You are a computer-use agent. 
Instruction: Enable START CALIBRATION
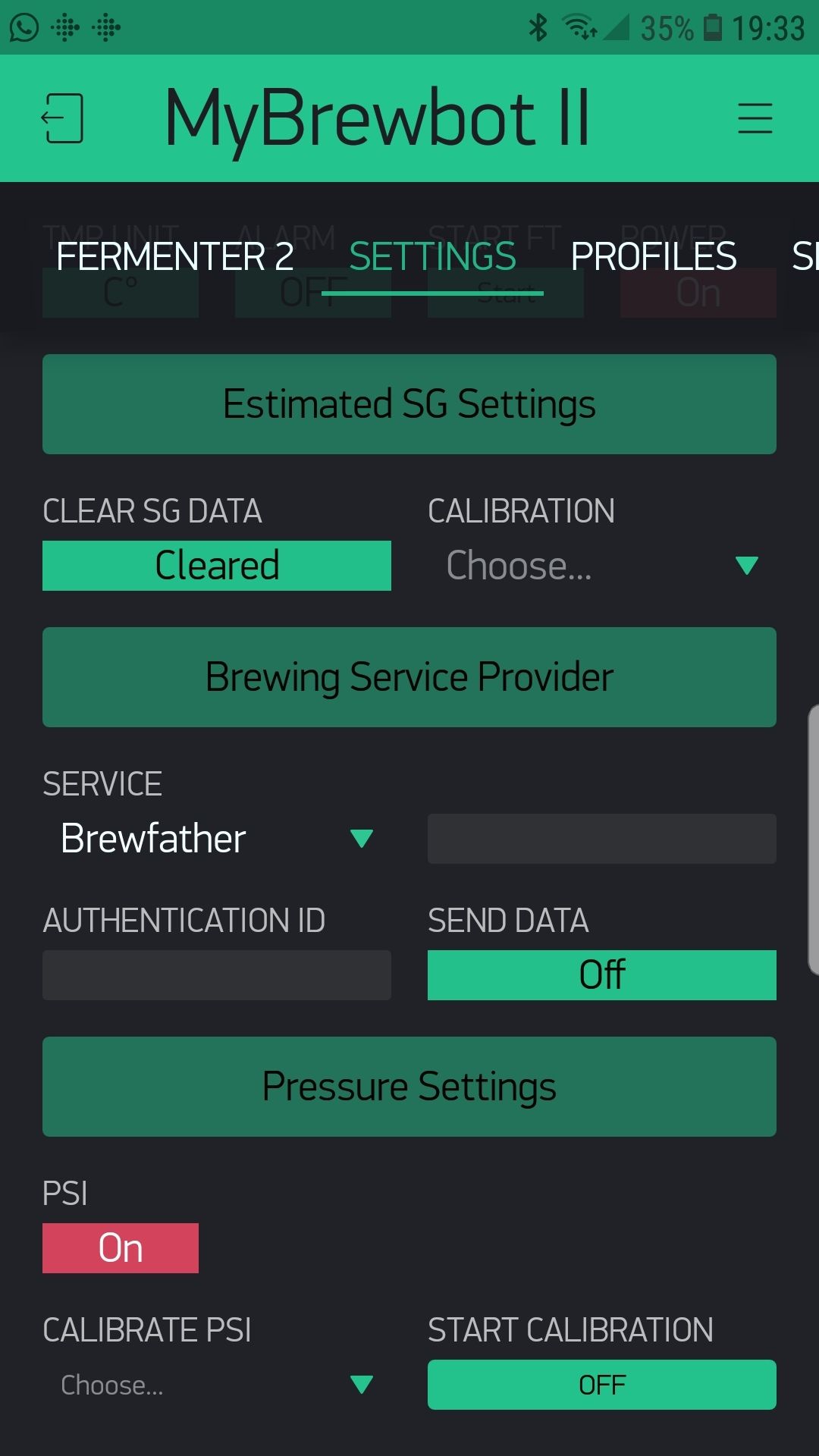coord(601,1384)
